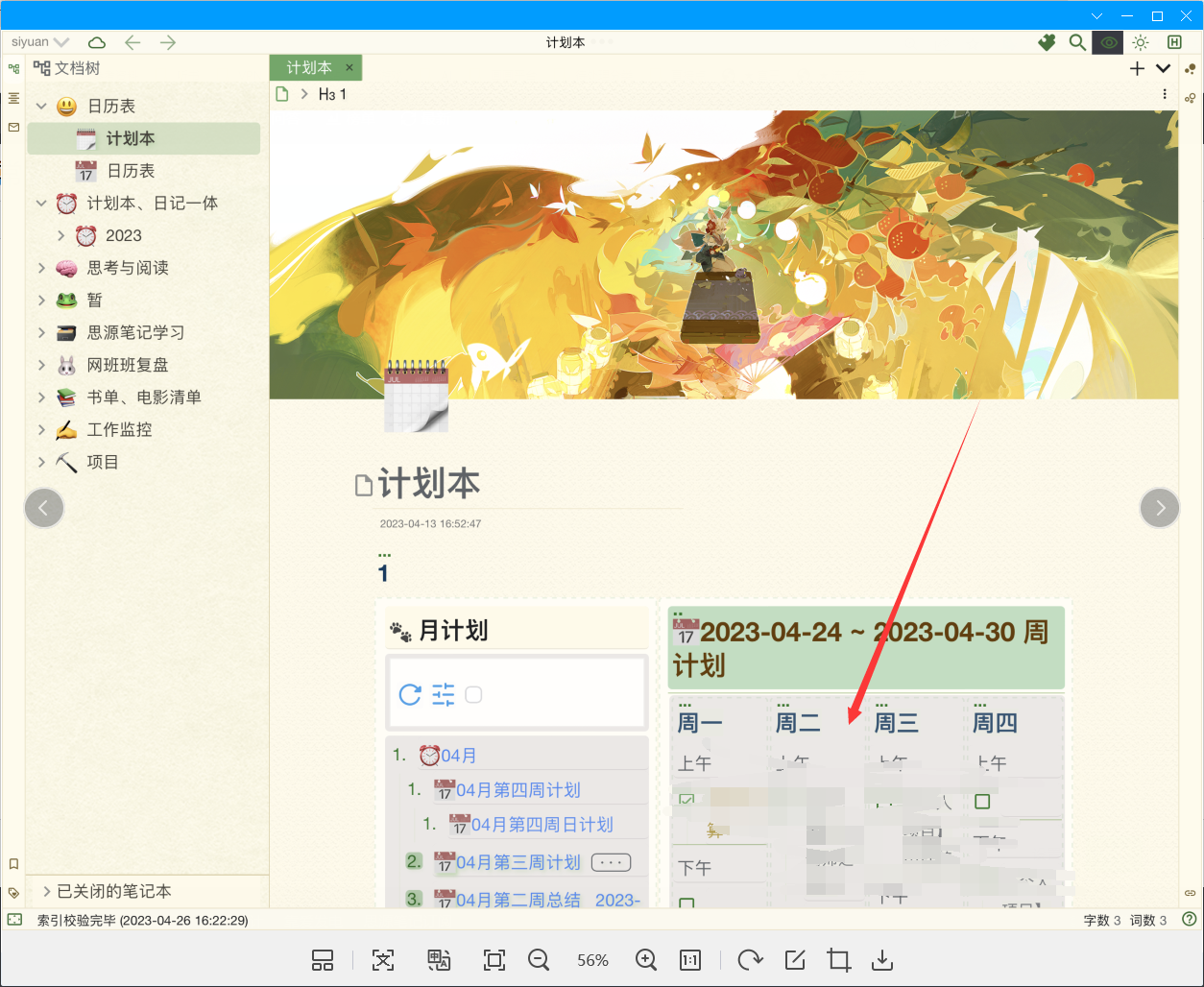The image size is (1204, 987).
Task: Open the settings sliders icon in the 月计划 widget
Action: tap(444, 694)
